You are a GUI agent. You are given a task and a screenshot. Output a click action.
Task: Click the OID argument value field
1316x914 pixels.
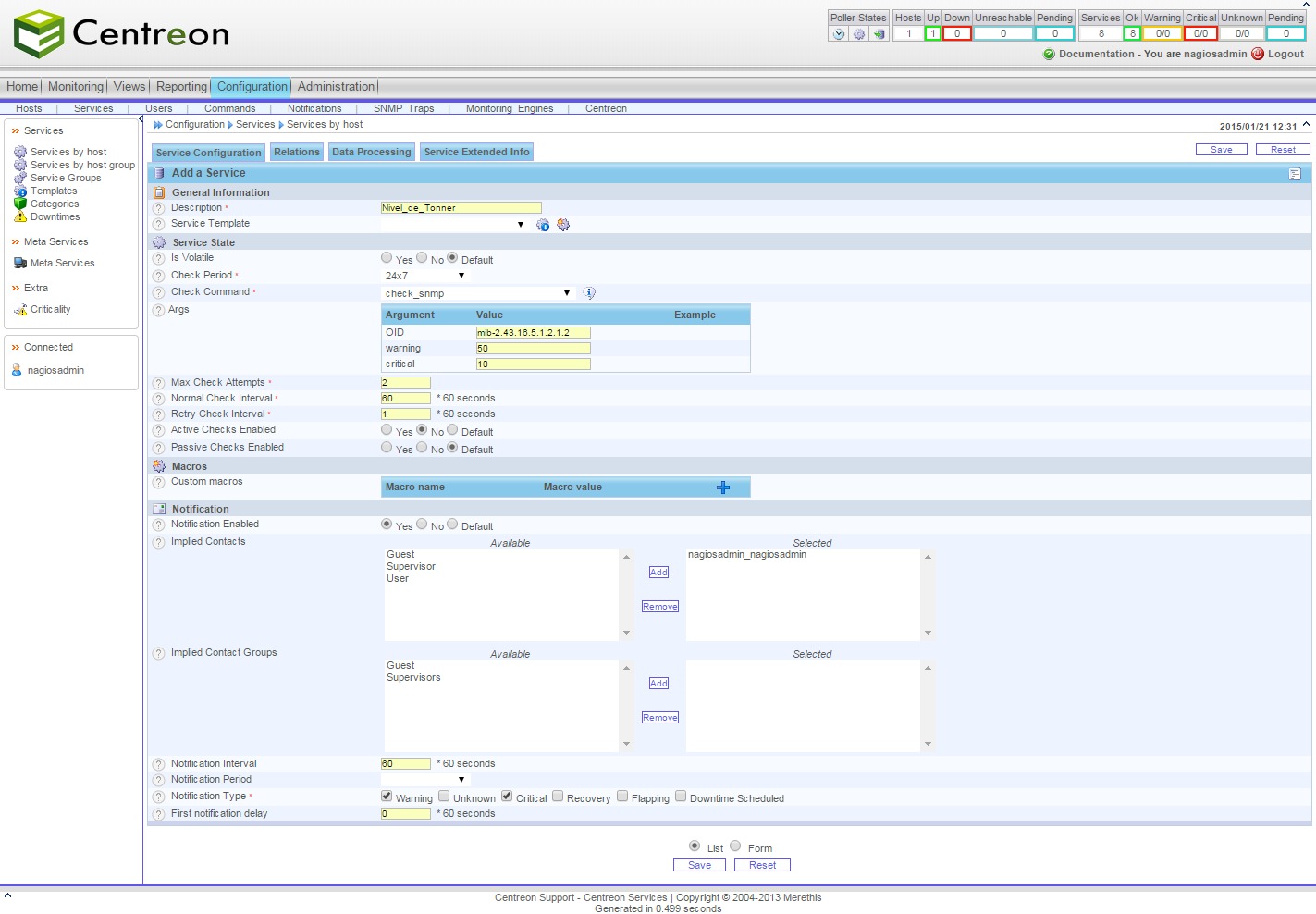click(x=533, y=333)
